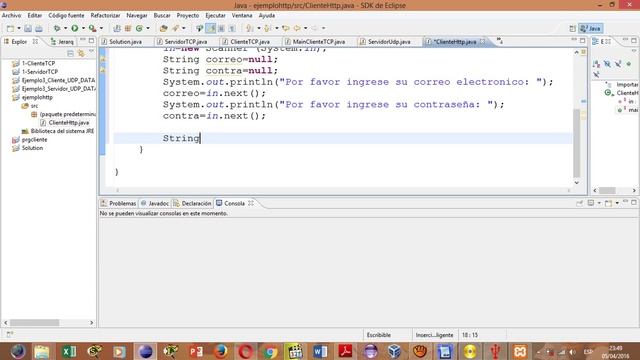Open the External tools dropdown arrow
The image size is (640, 360).
pyautogui.click(x=101, y=28)
